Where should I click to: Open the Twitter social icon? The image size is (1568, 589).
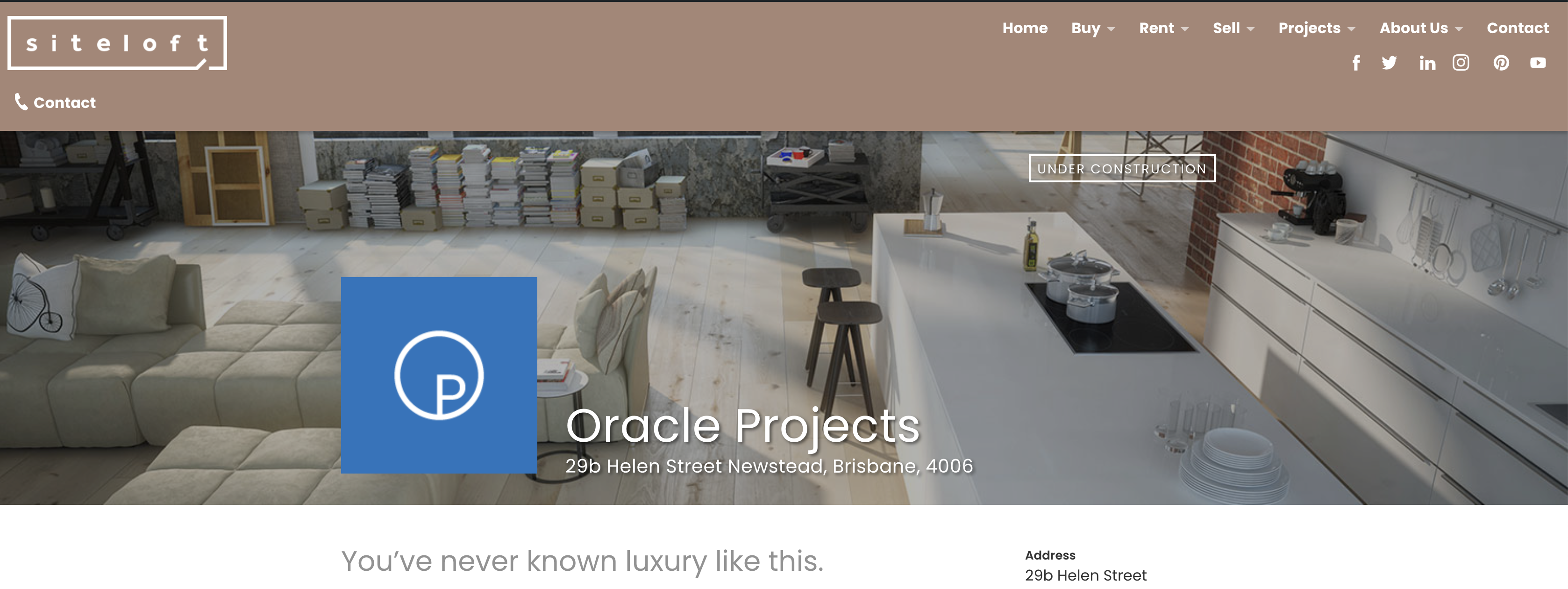tap(1389, 63)
